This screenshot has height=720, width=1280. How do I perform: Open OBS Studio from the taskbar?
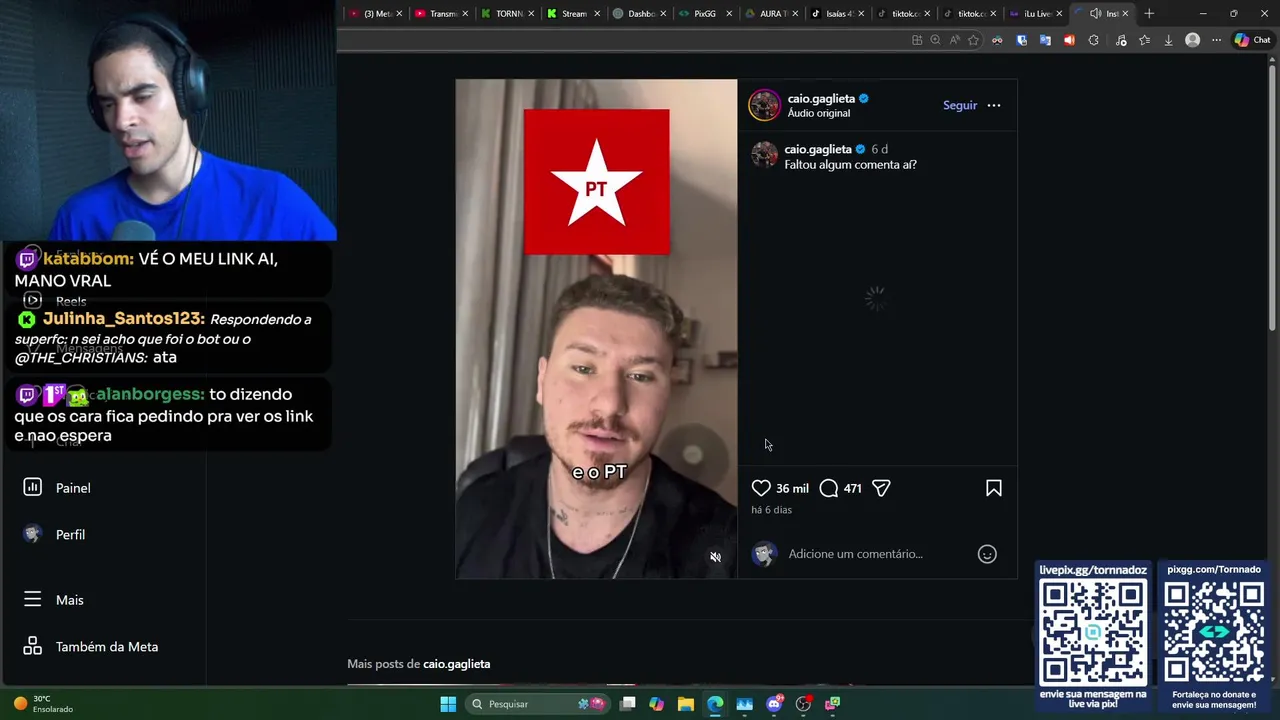(803, 704)
